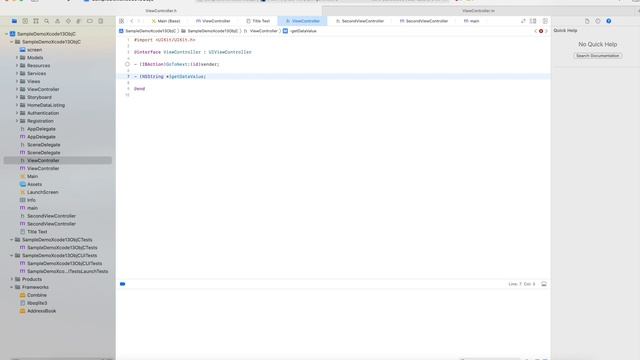The width and height of the screenshot is (640, 360).
Task: Open the Breakpoint navigator icon
Action: click(x=89, y=21)
